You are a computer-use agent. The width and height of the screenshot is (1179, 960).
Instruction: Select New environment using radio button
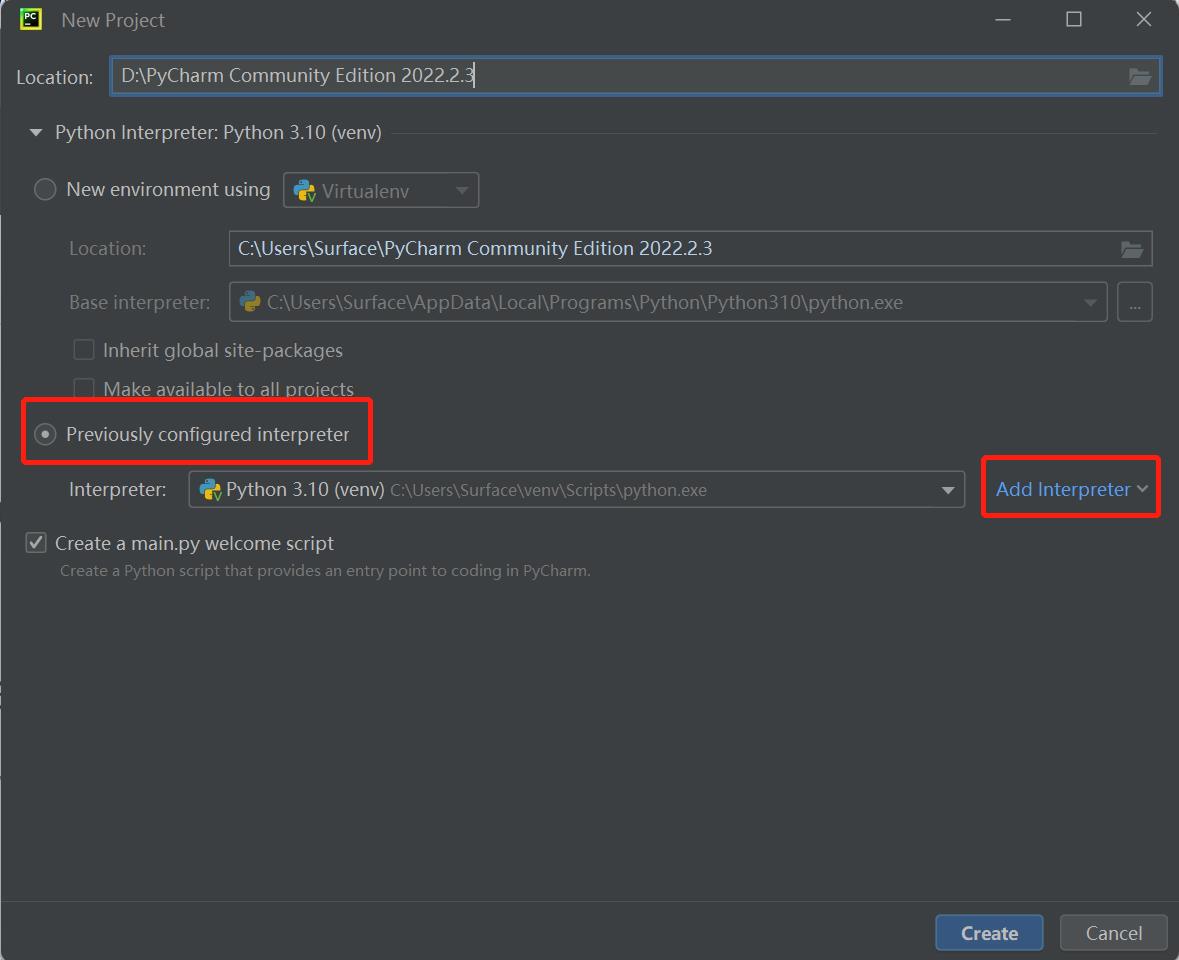click(45, 190)
